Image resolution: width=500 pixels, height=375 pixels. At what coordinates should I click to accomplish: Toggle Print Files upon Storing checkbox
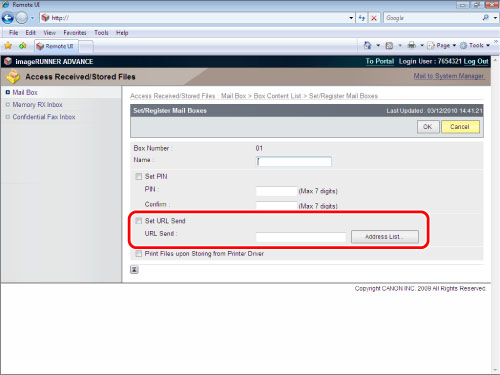[x=138, y=254]
